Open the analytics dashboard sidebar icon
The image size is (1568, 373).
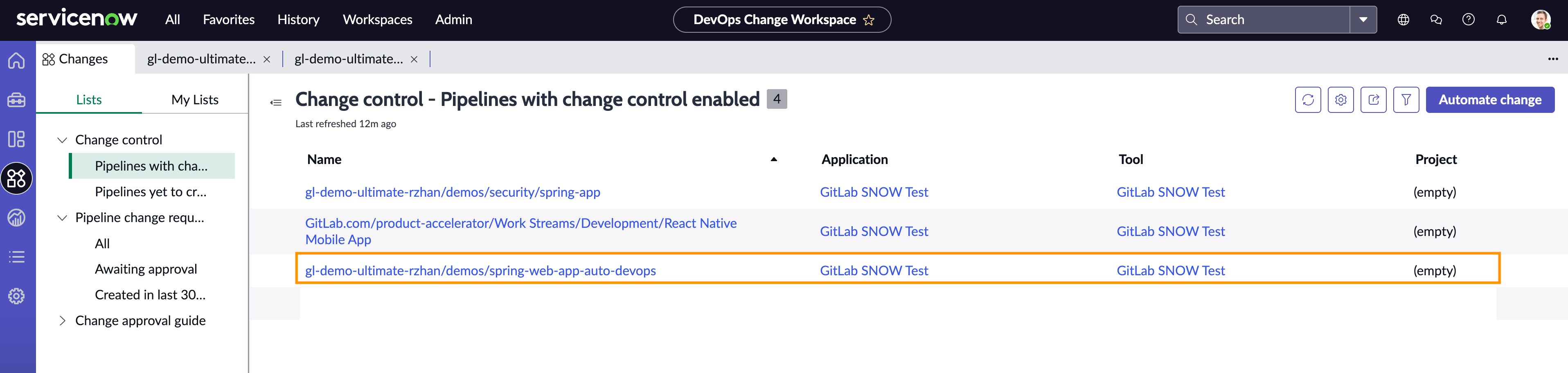(x=16, y=218)
